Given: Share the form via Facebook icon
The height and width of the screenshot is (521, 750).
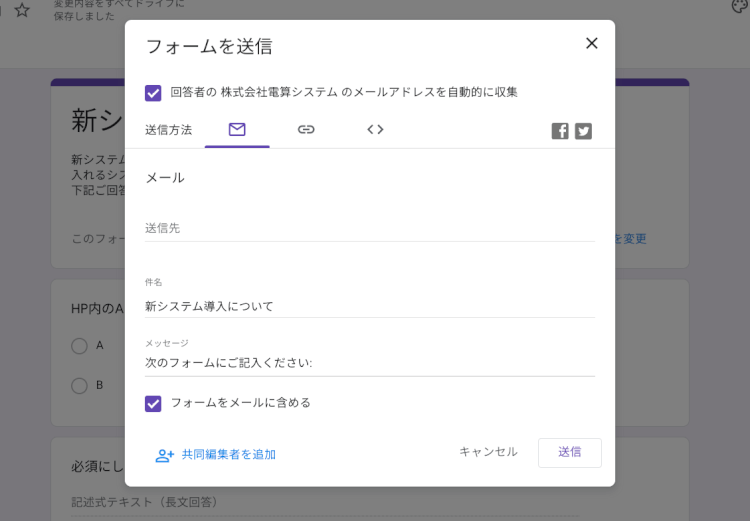Looking at the screenshot, I should [x=560, y=131].
